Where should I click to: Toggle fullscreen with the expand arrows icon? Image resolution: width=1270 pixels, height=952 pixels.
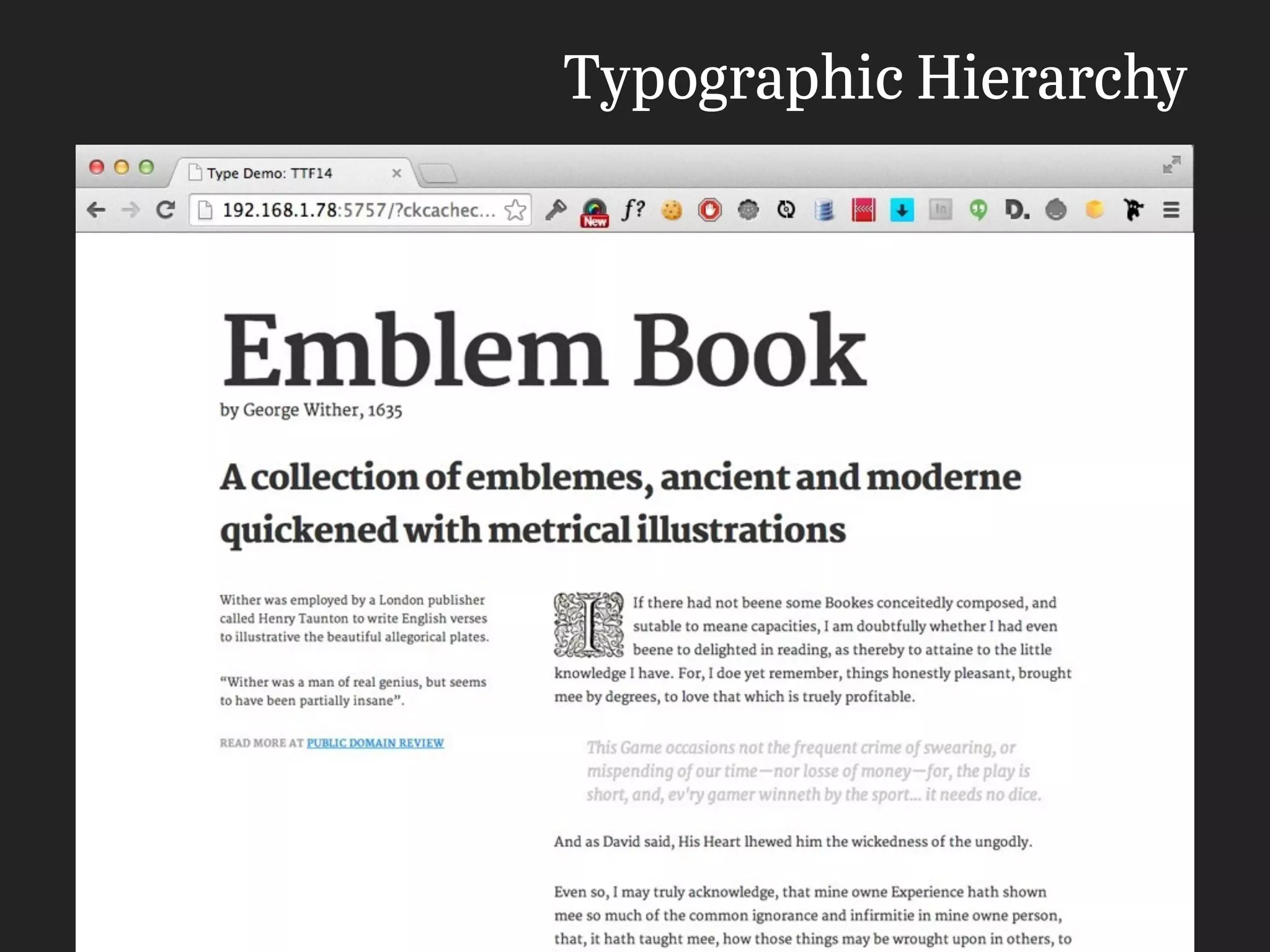click(1171, 164)
